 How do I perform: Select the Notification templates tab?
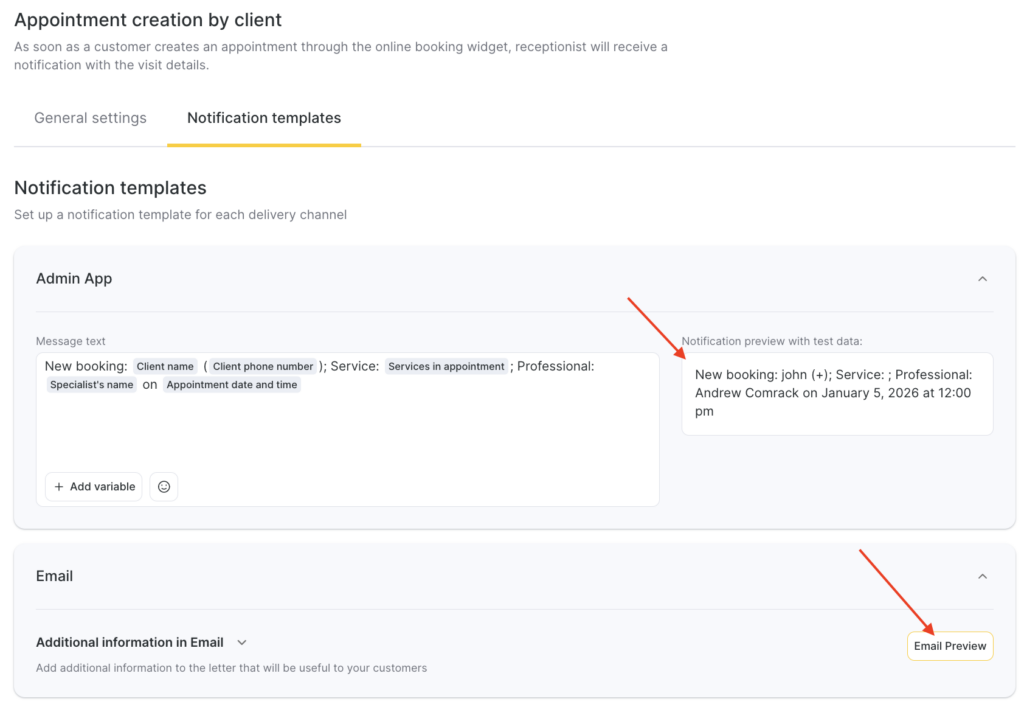pos(264,118)
